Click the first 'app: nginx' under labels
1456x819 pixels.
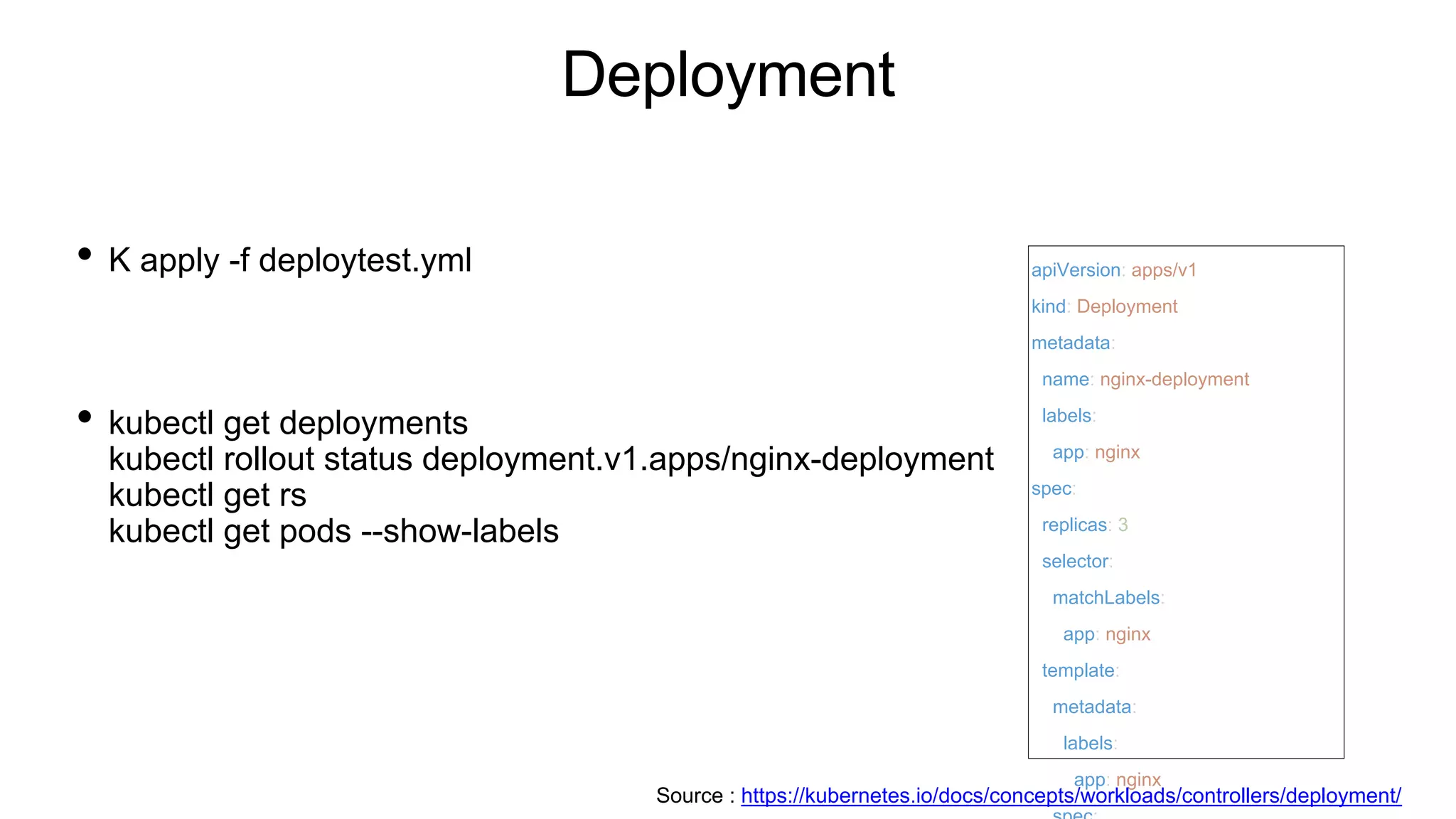click(1096, 453)
